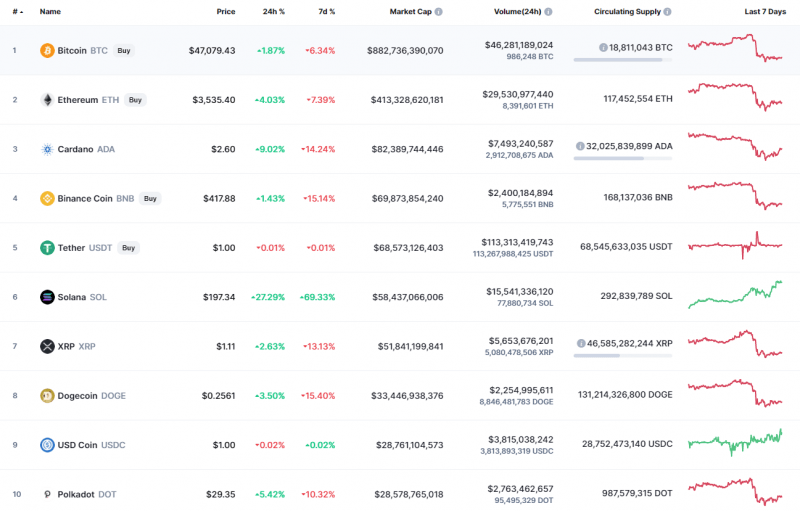
Task: Click the Dogecoin logo icon
Action: (47, 396)
